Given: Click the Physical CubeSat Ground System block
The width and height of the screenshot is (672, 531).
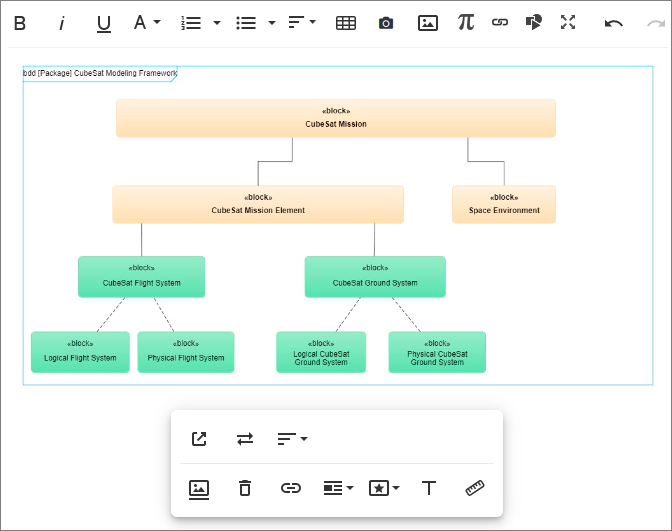Looking at the screenshot, I should [437, 352].
